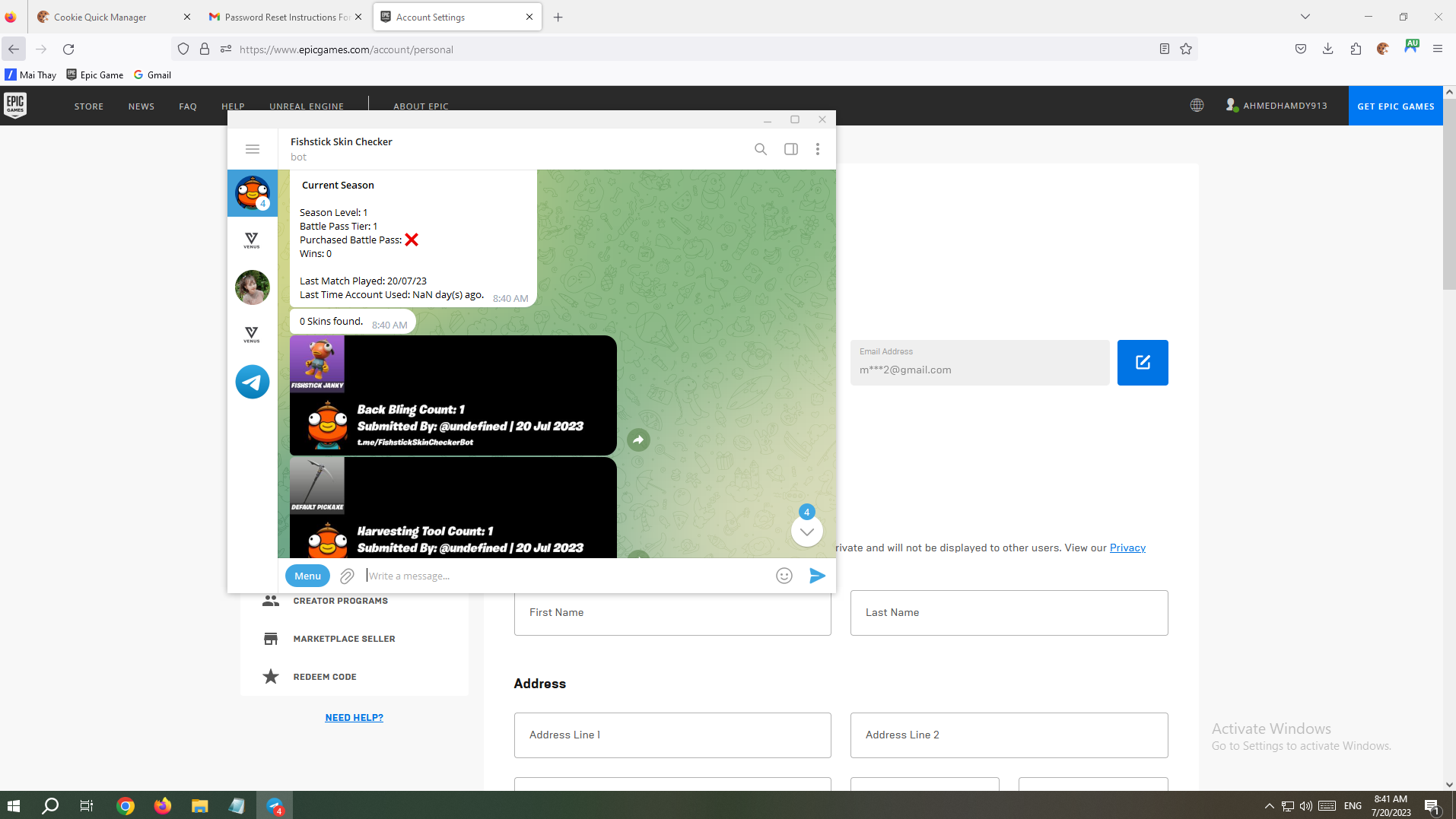Click GET EPIC GAMES button

click(x=1395, y=106)
